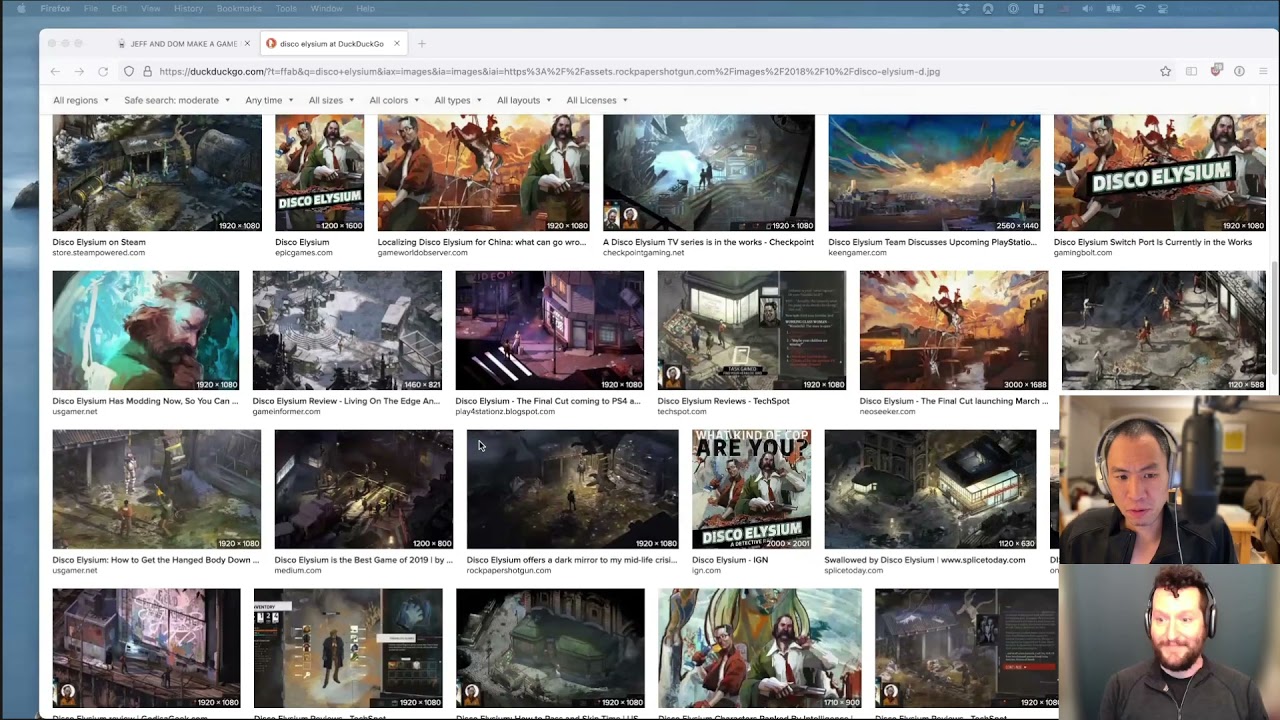Open a new tab with plus button
1280x720 pixels.
(x=422, y=44)
